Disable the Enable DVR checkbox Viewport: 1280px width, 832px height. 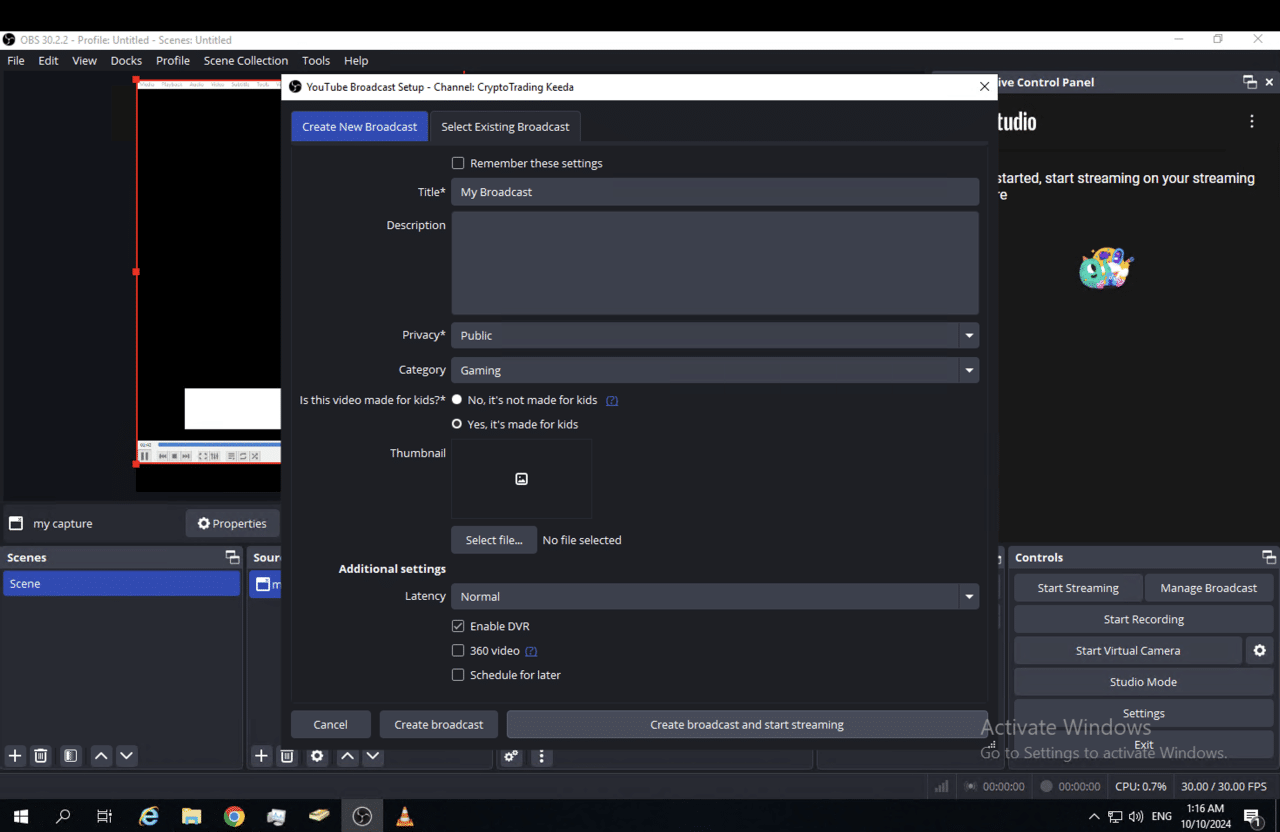pos(458,626)
